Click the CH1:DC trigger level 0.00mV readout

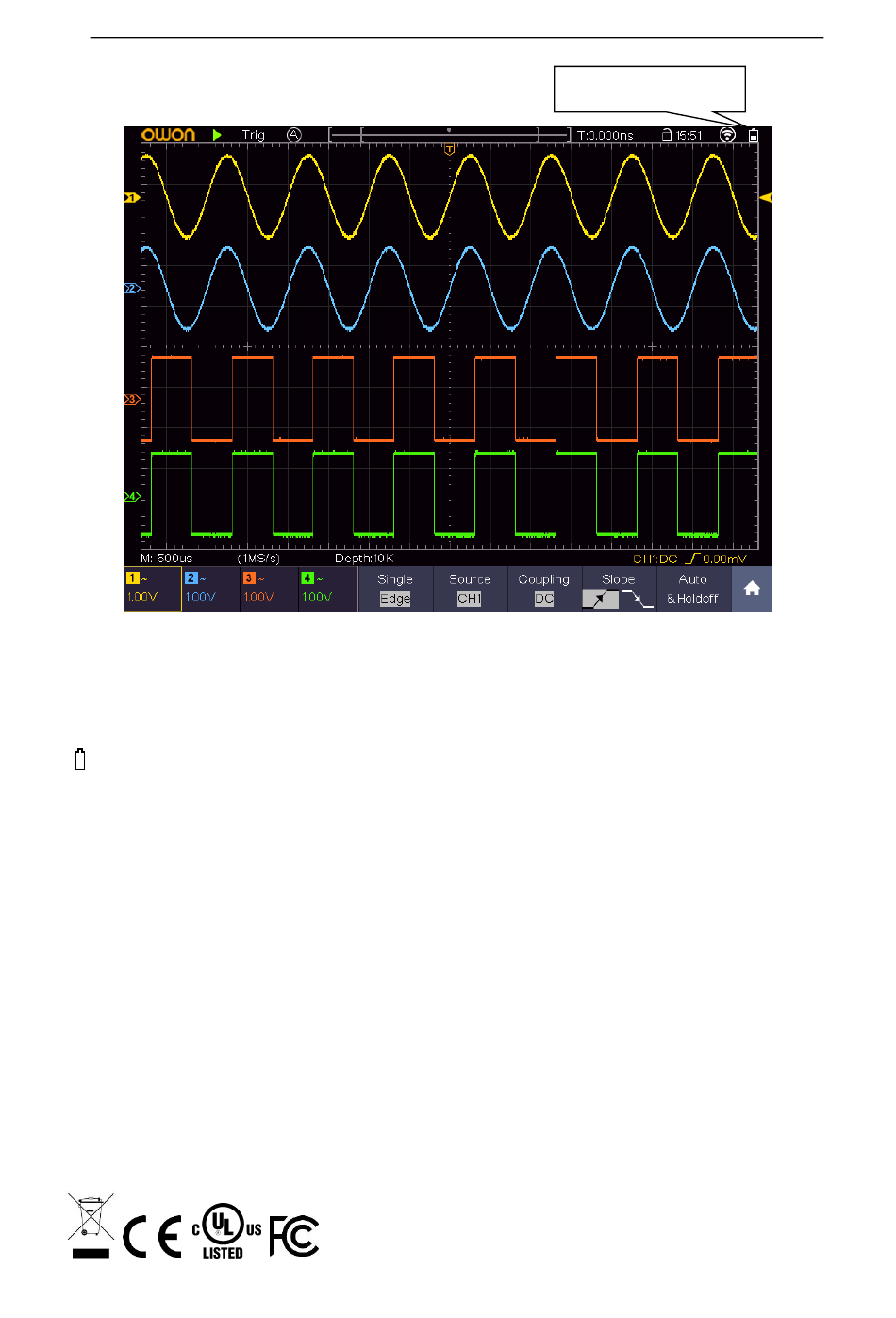coord(689,559)
